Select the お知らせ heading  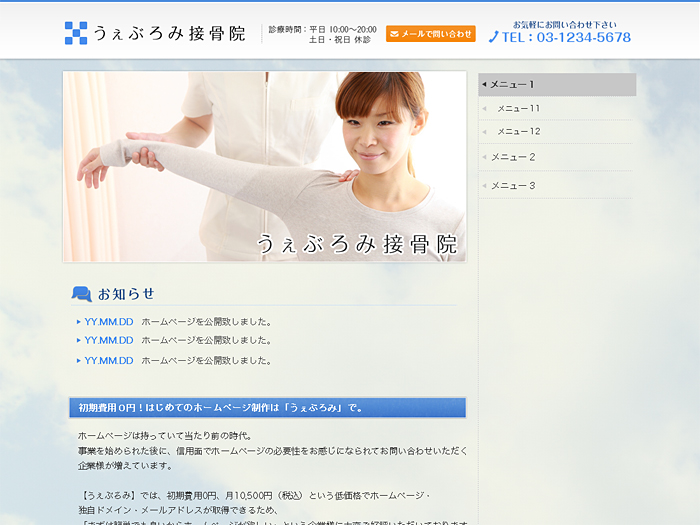click(126, 294)
